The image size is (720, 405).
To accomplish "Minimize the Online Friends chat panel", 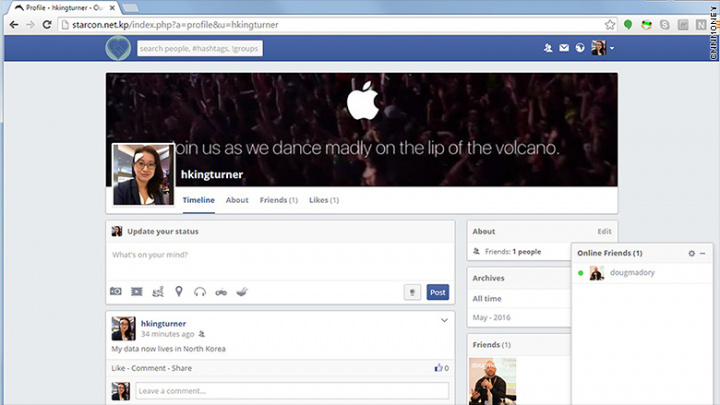I will tap(702, 254).
